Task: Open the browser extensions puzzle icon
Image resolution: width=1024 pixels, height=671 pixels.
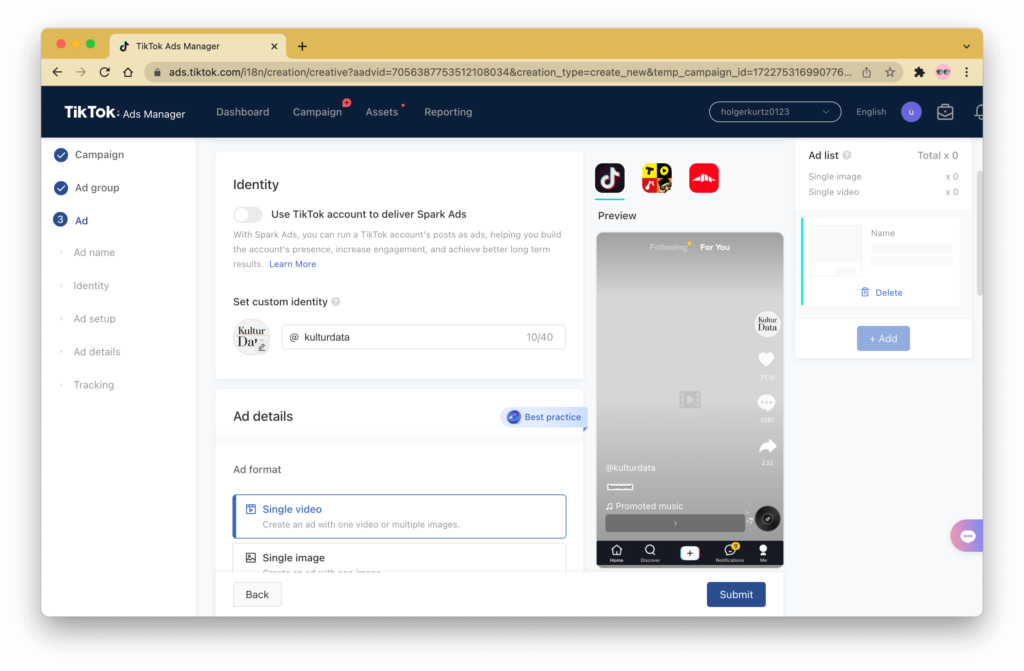Action: [919, 72]
